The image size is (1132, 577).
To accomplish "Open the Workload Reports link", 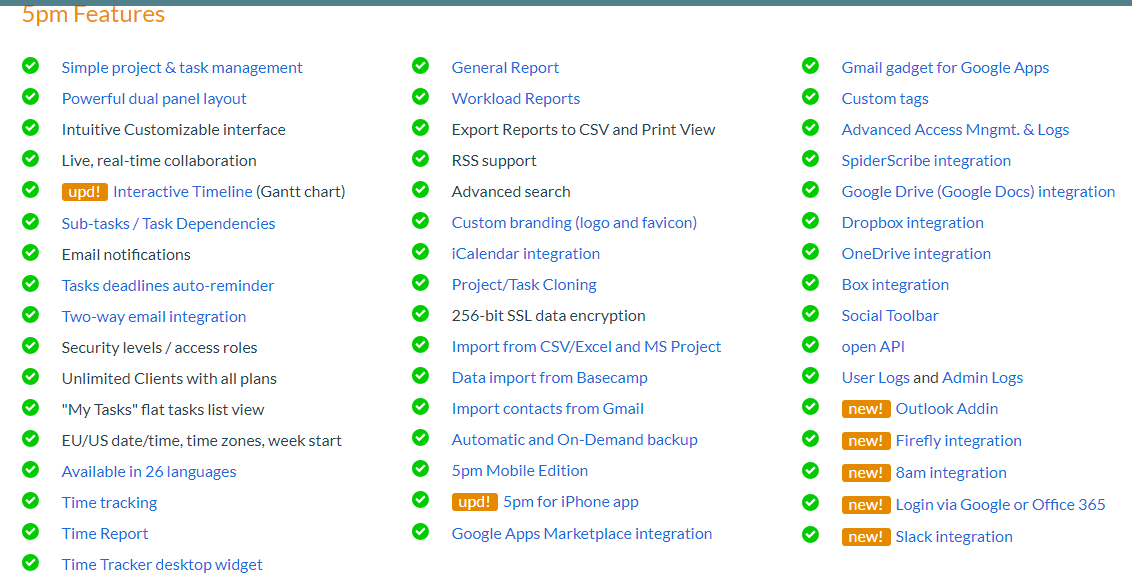I will (515, 99).
